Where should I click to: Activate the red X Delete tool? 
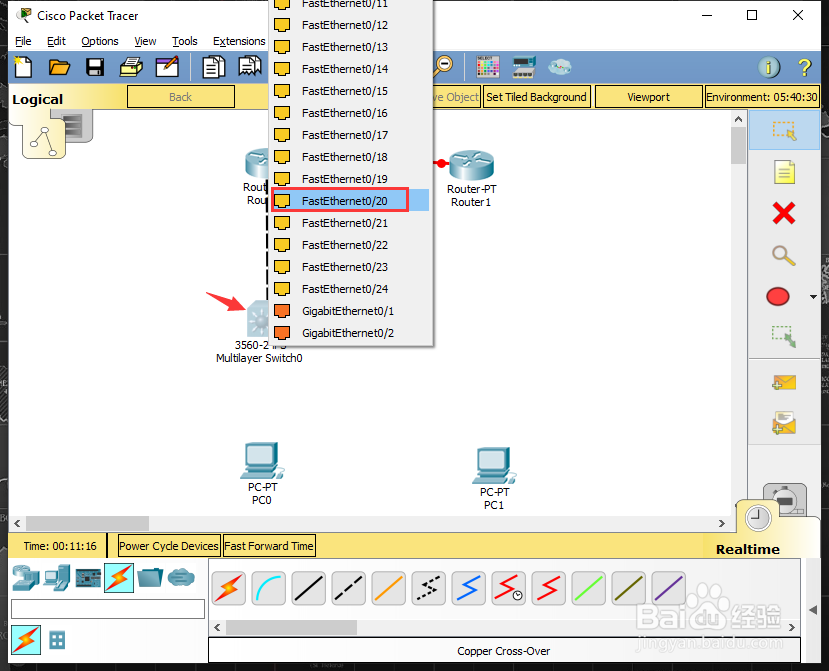[784, 214]
